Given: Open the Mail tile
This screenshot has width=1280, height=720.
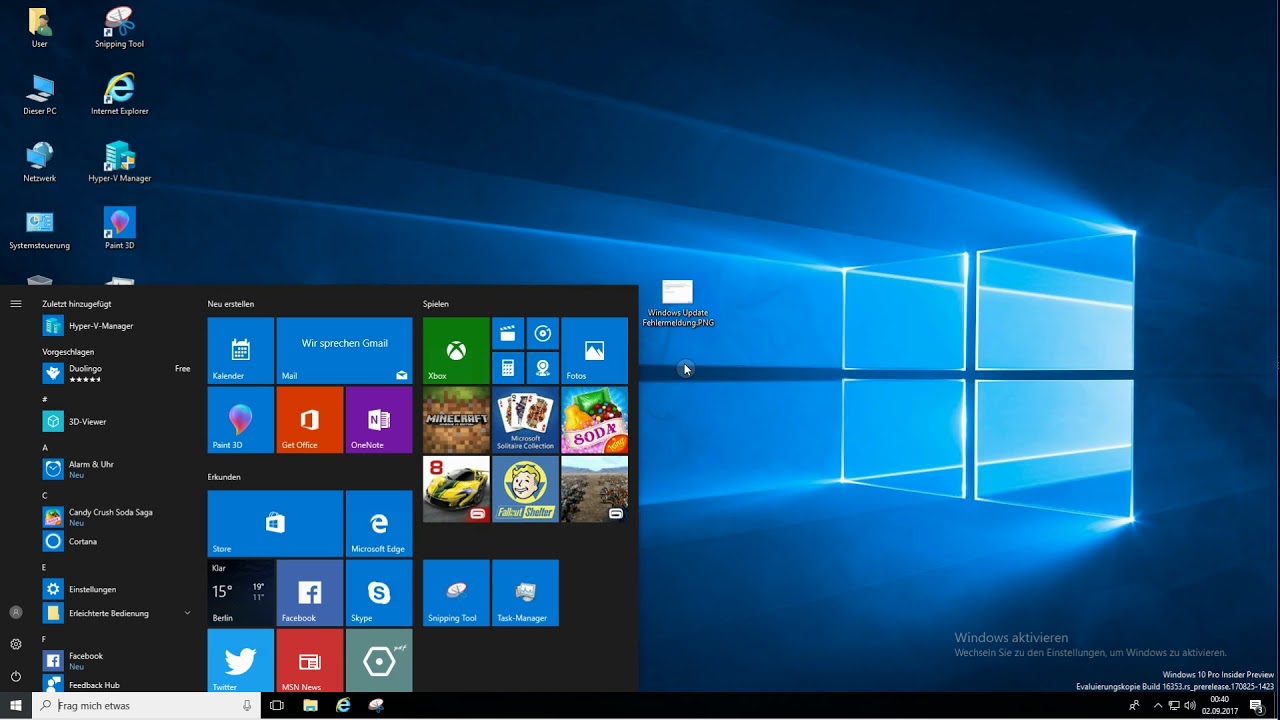Looking at the screenshot, I should coord(344,350).
